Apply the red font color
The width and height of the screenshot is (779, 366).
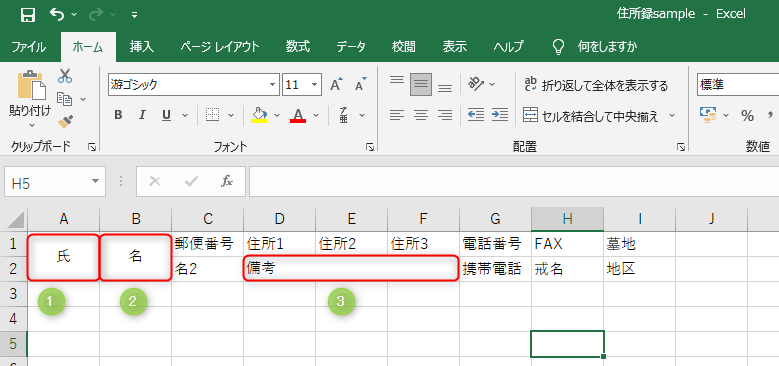298,115
